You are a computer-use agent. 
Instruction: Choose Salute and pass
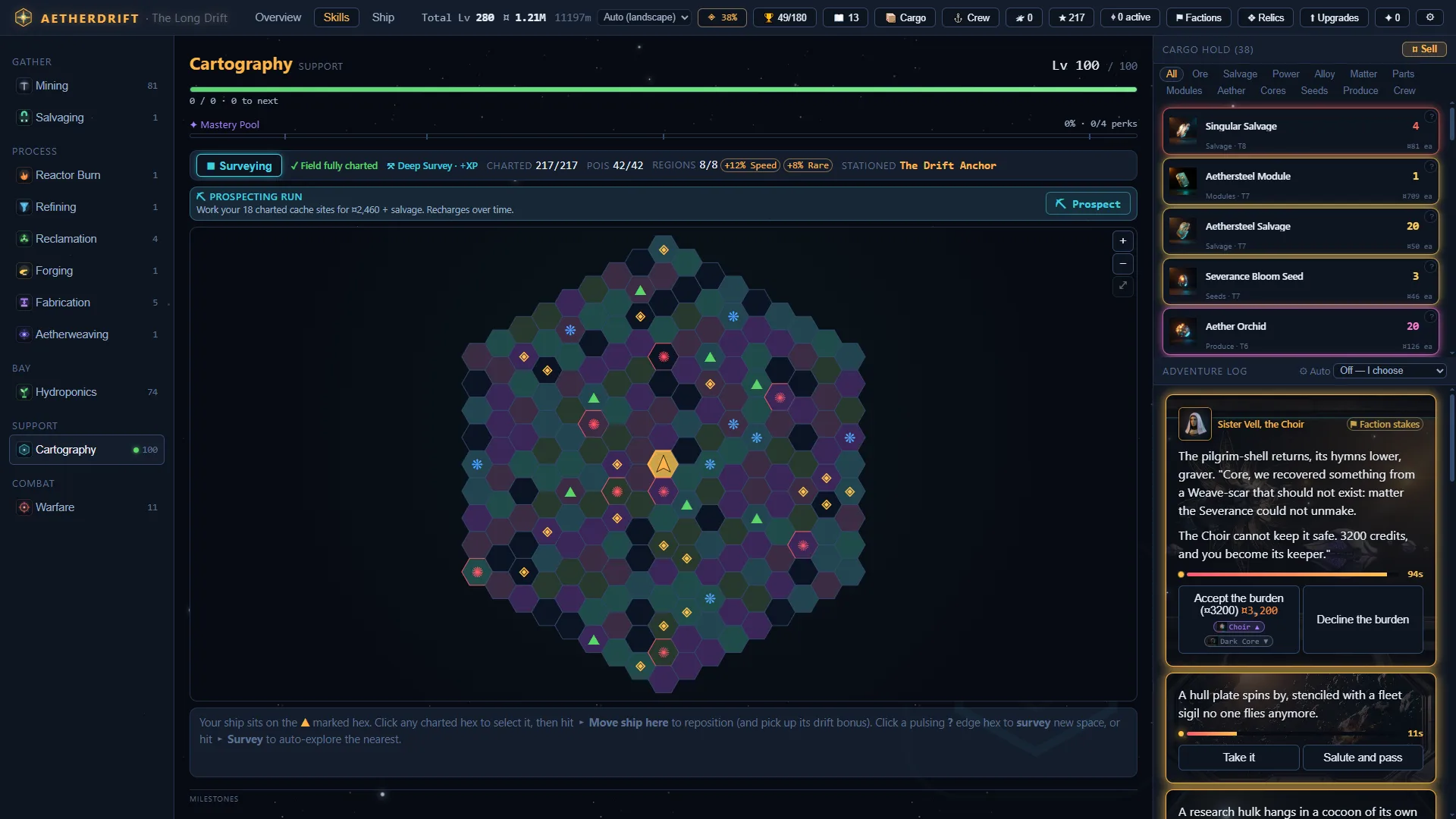[1362, 758]
